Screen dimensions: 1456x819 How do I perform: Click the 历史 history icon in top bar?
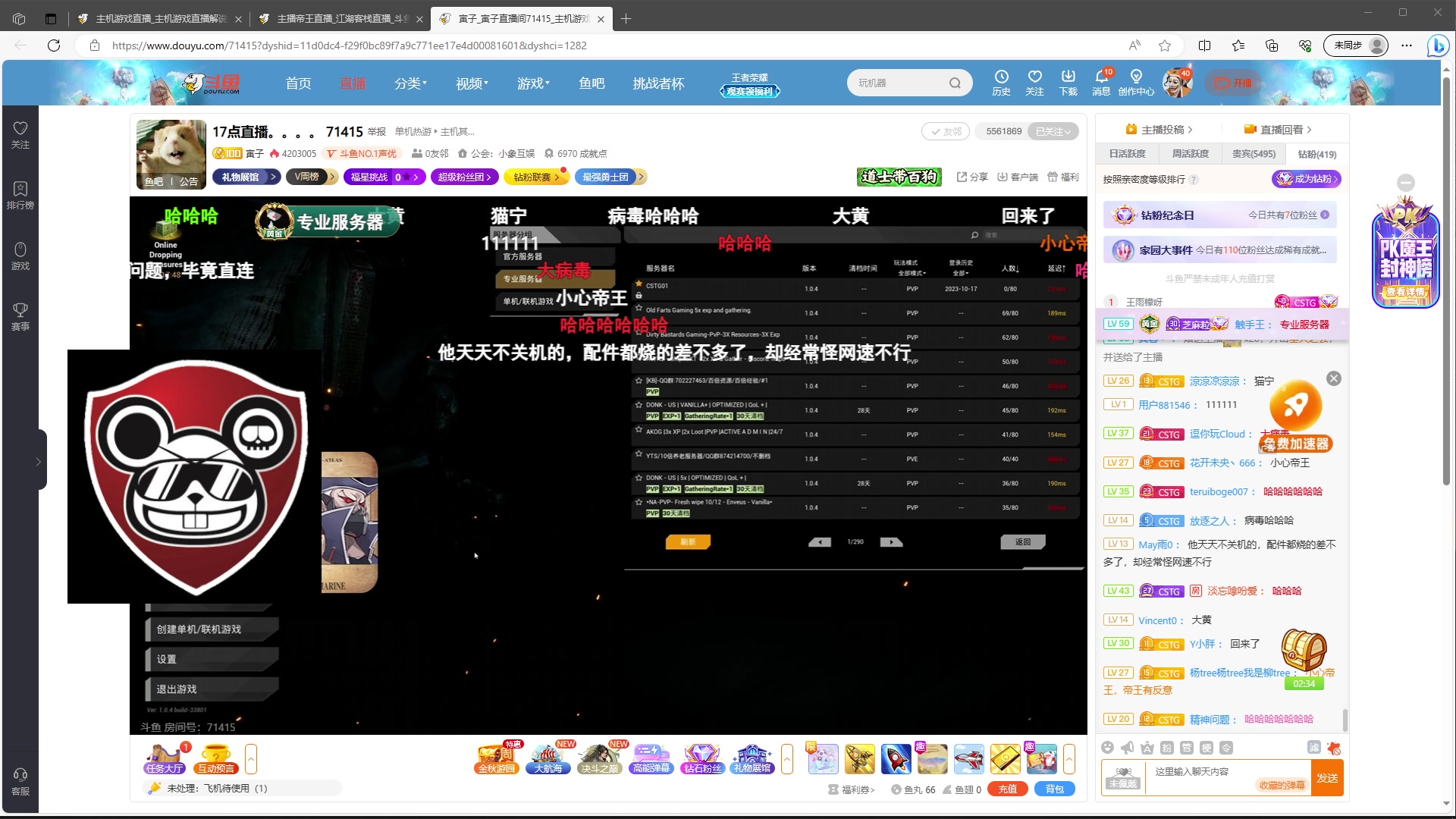1002,82
